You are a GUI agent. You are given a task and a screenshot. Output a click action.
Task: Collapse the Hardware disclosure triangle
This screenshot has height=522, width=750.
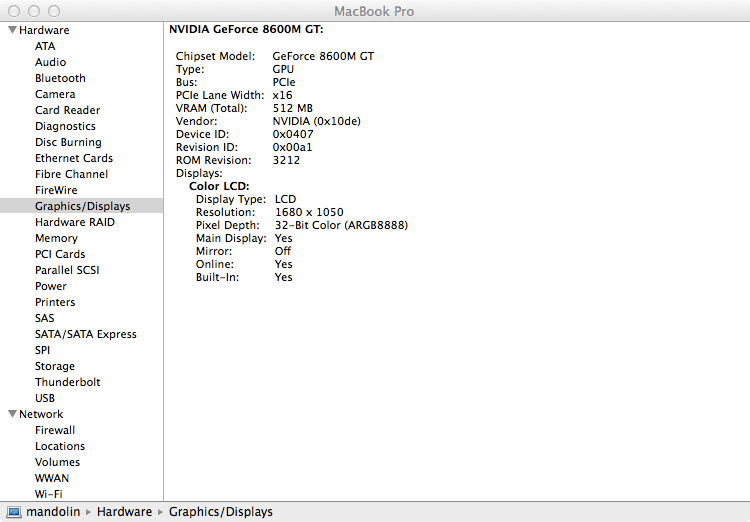click(x=12, y=30)
